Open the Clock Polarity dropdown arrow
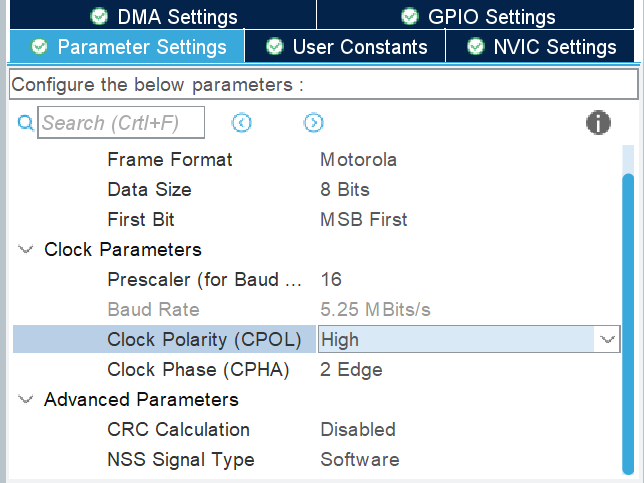Screen dimensions: 644x483 tap(607, 340)
